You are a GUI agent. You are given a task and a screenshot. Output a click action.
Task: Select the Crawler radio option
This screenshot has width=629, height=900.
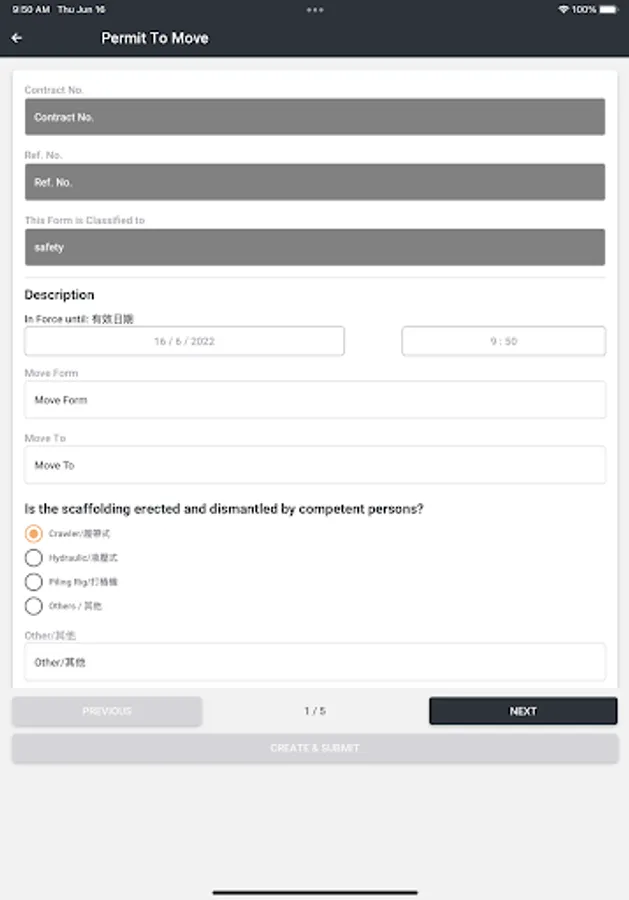[34, 534]
